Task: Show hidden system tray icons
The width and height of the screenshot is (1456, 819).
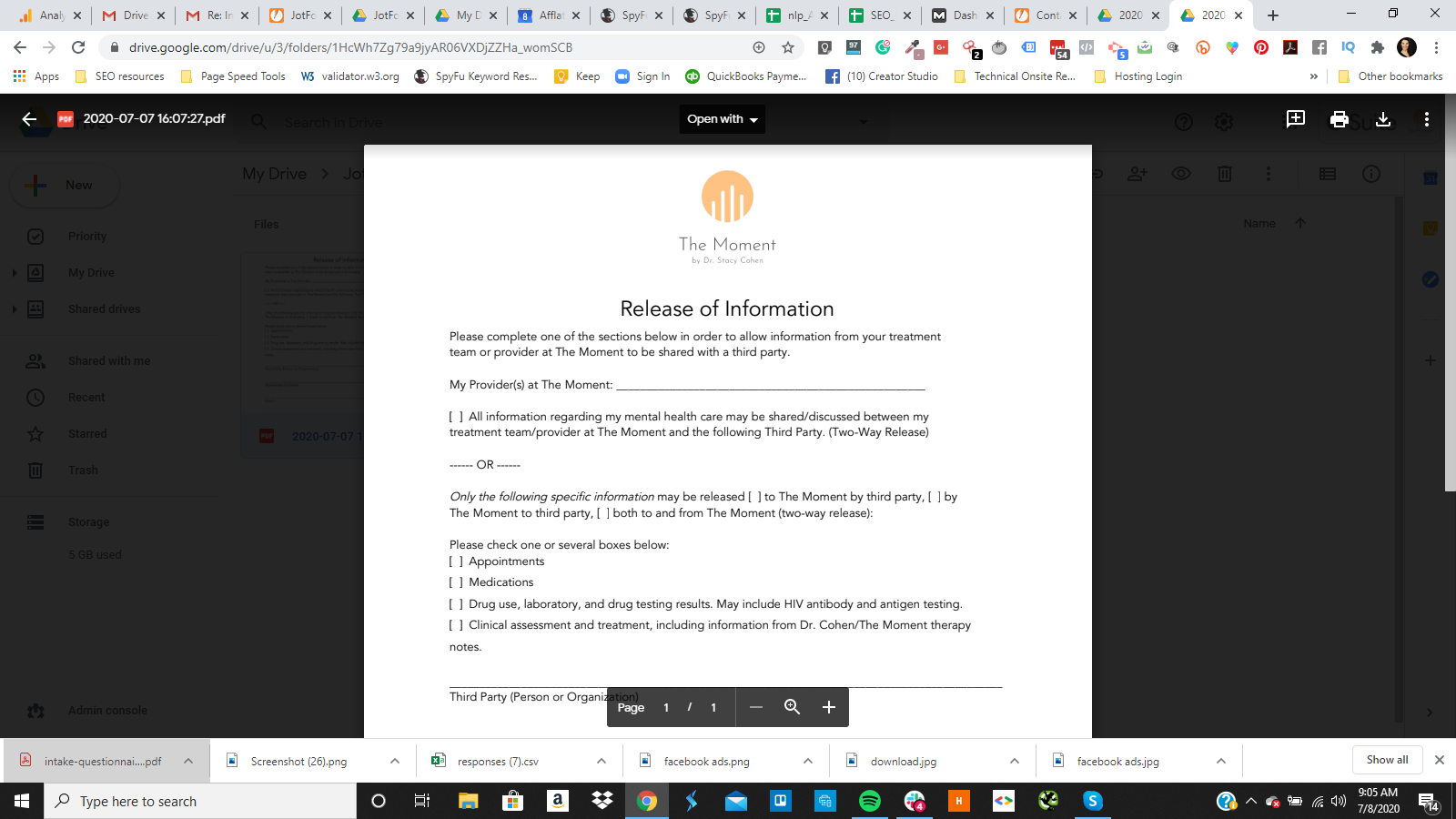Action: [1250, 802]
